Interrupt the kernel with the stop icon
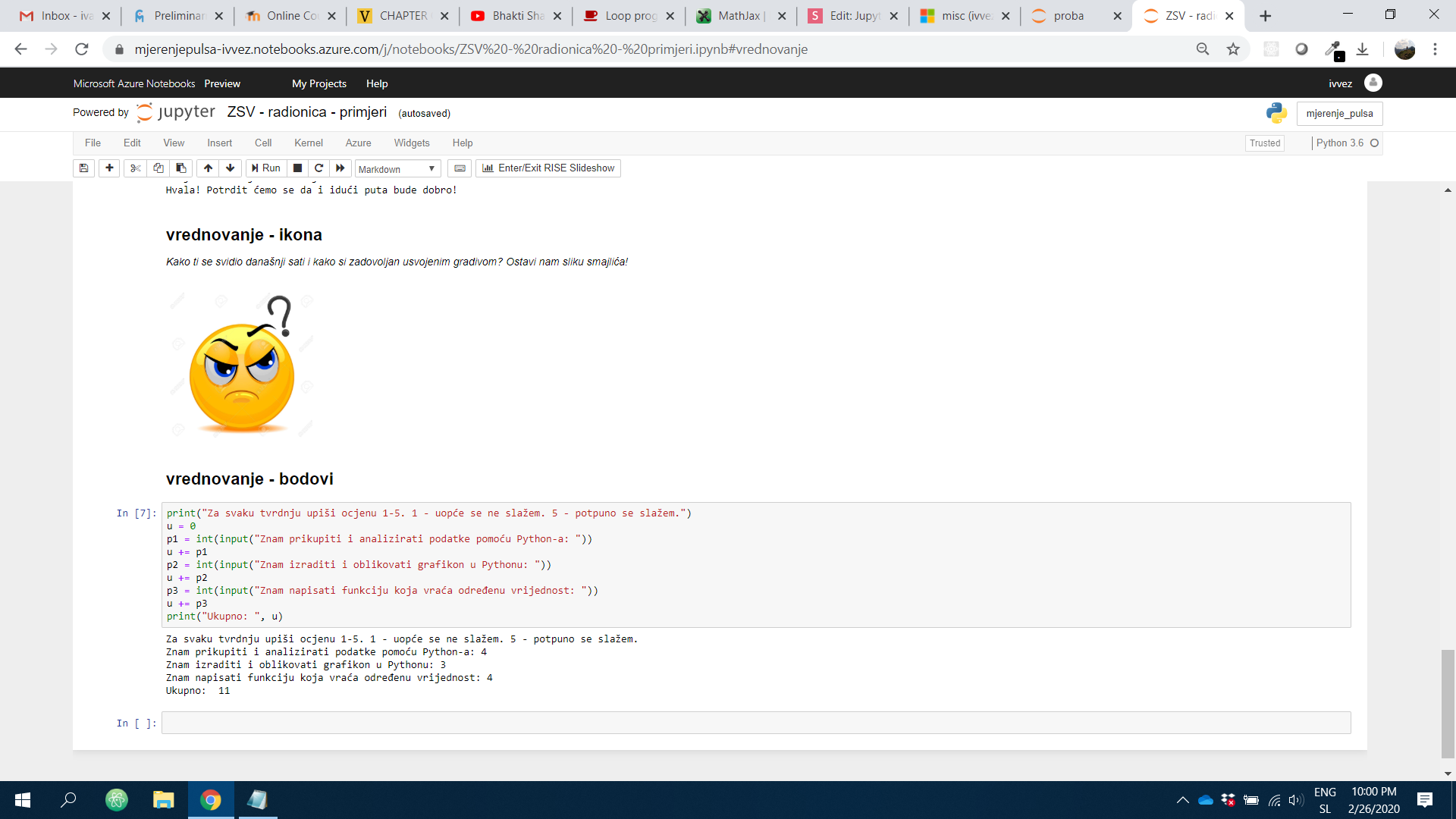The width and height of the screenshot is (1456, 819). pos(298,168)
